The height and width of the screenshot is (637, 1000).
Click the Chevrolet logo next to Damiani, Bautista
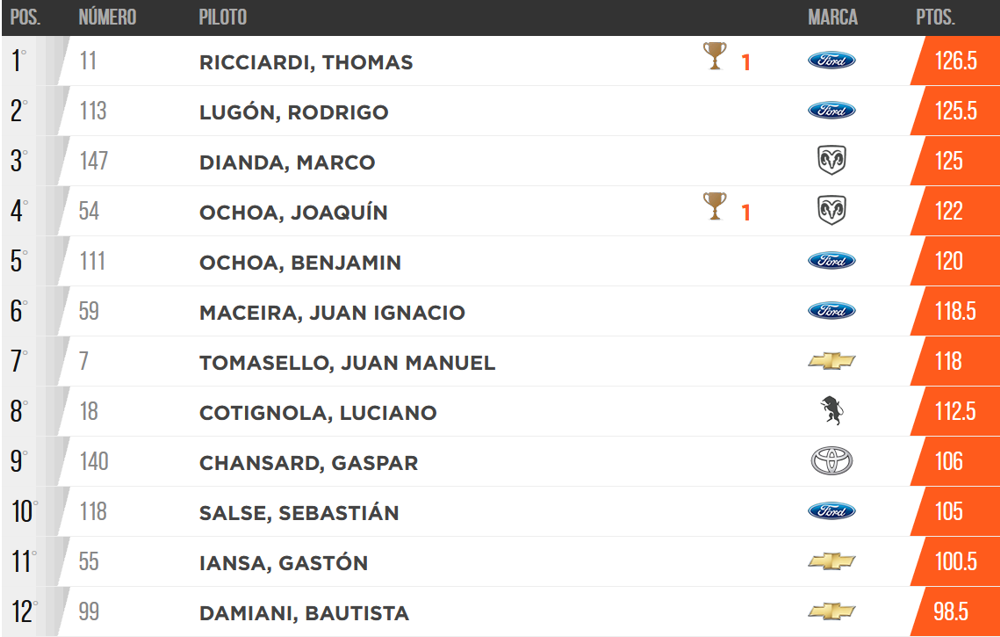832,611
